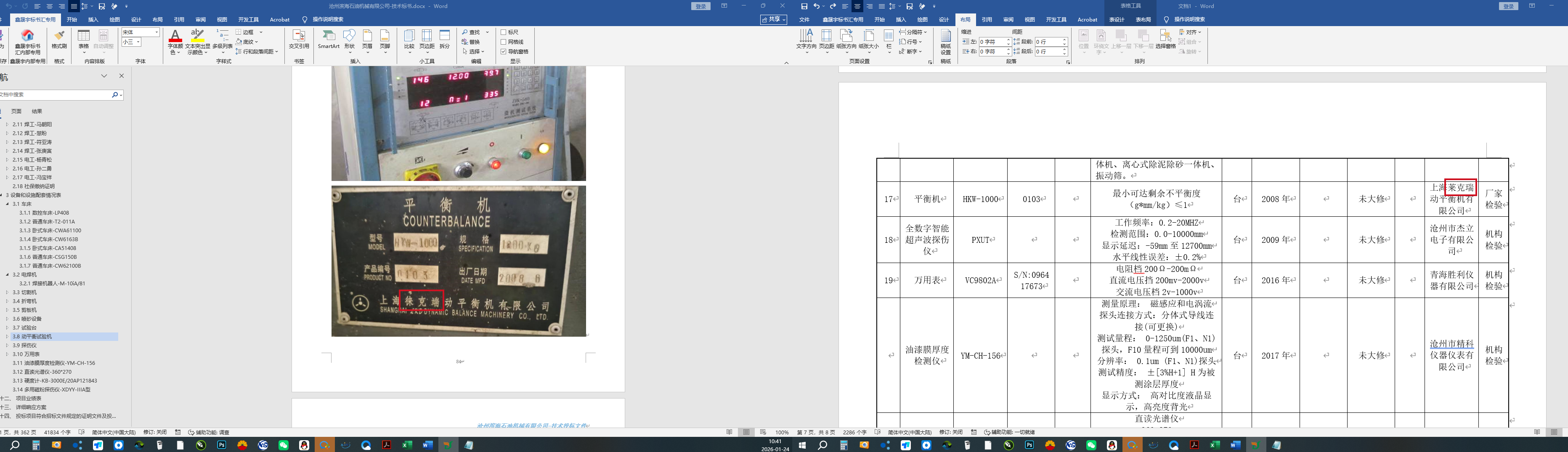Collapse the 3.1 车床 heading in navigation
Screen dimensions: 1568x452
7,204
